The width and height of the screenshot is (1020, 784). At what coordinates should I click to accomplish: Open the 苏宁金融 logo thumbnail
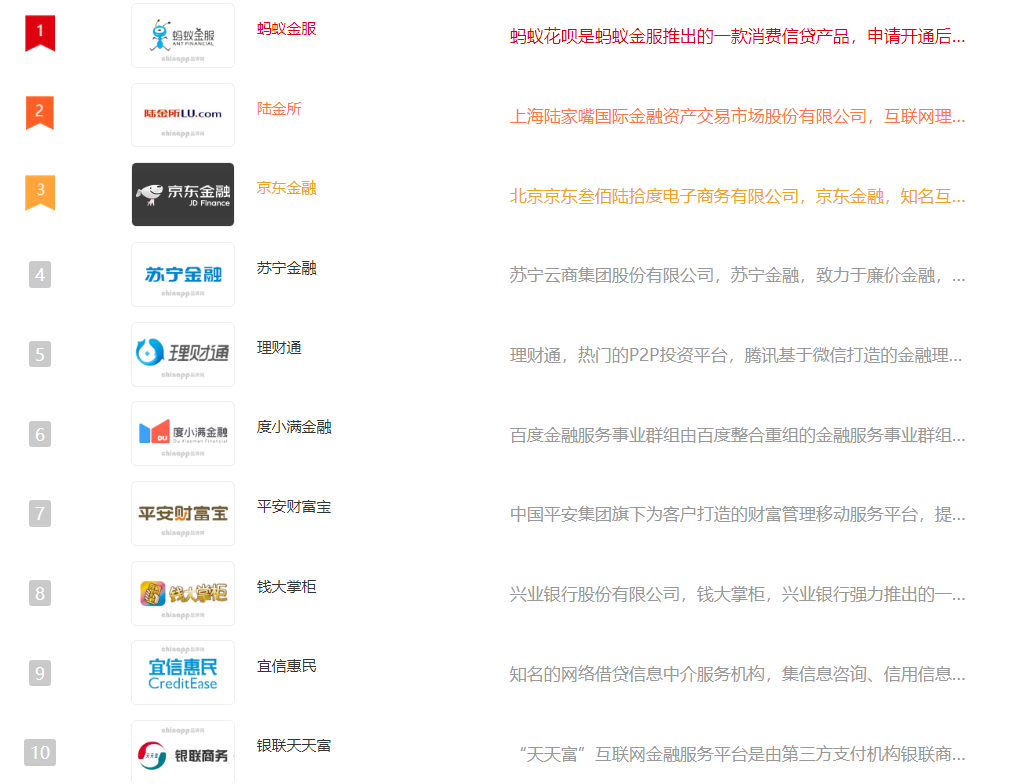183,275
